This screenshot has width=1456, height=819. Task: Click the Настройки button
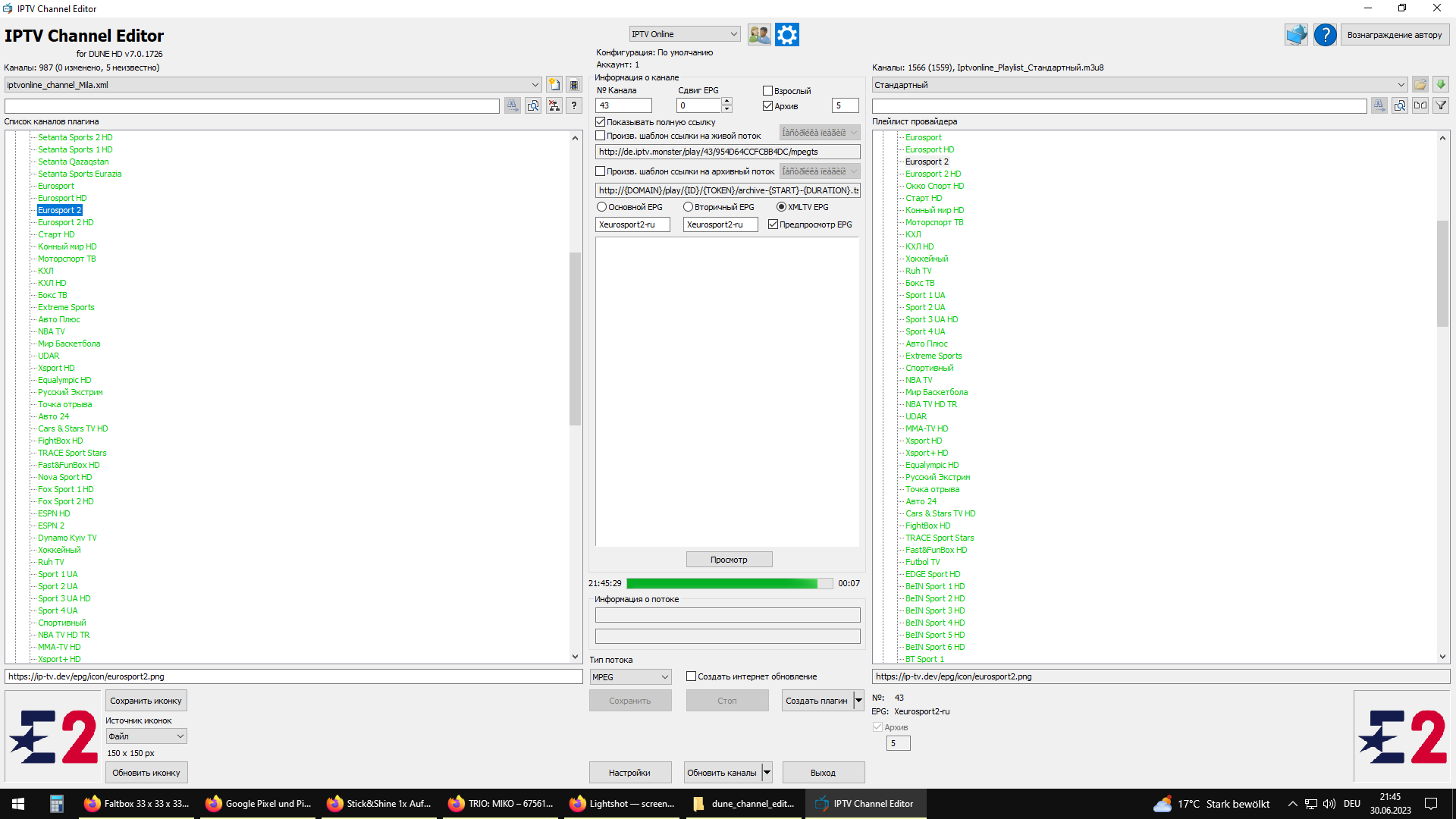pyautogui.click(x=629, y=773)
